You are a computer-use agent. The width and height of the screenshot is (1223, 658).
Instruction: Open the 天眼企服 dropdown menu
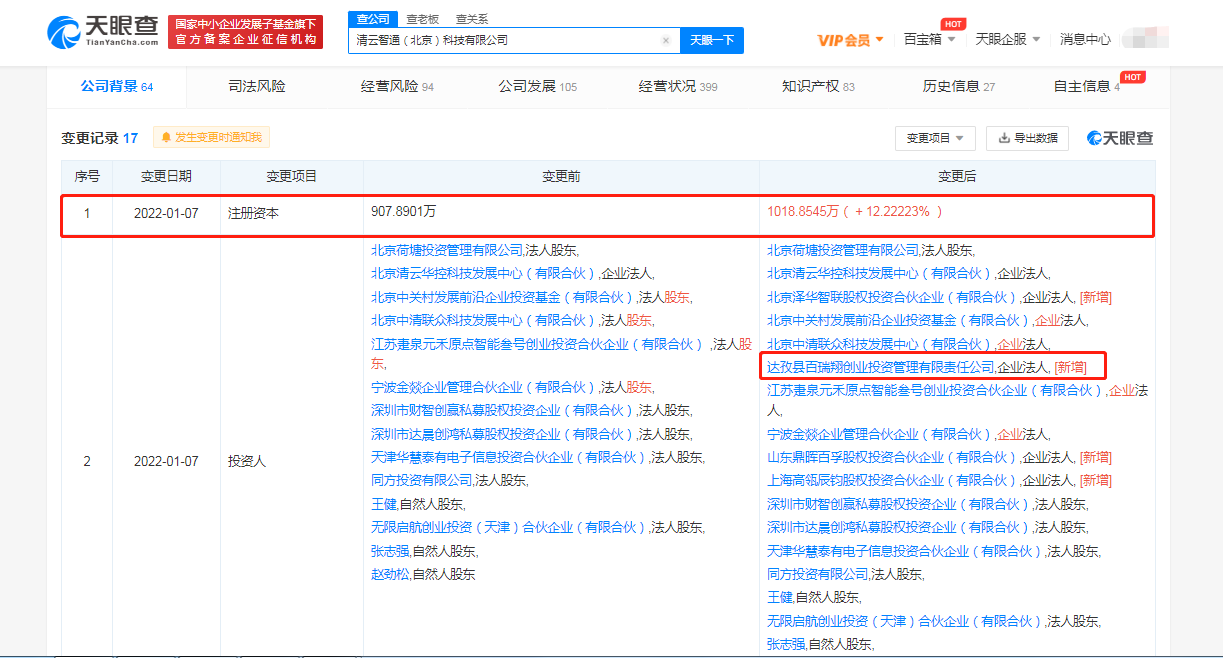point(1007,40)
